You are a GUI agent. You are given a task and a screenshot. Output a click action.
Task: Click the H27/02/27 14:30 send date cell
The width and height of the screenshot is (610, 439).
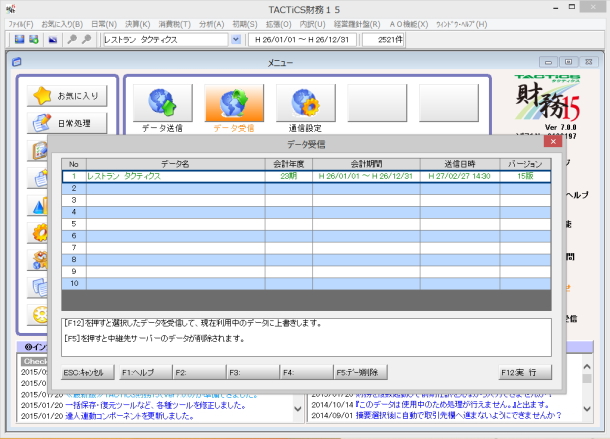tap(460, 176)
